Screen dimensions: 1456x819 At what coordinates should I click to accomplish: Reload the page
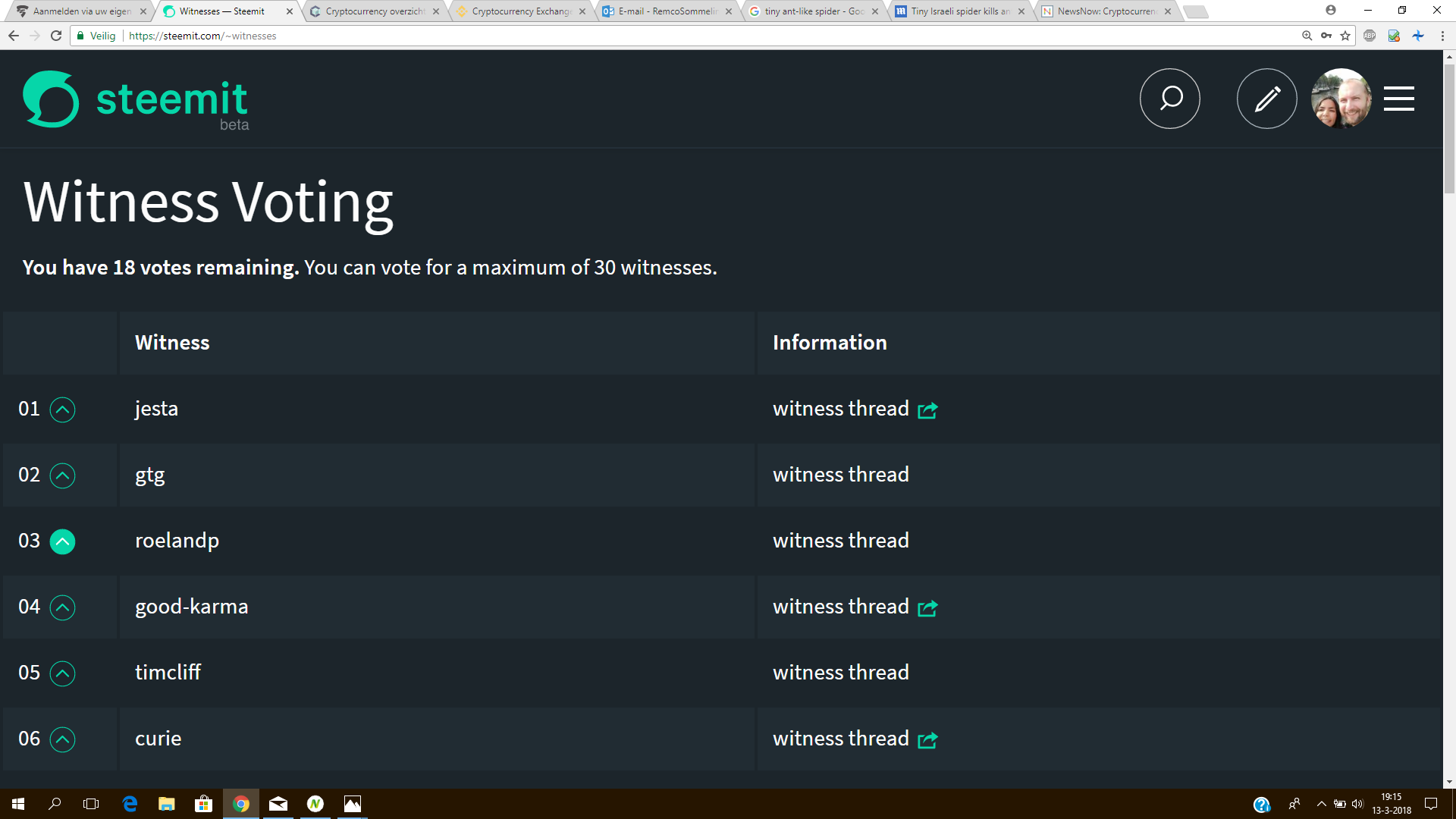tap(56, 36)
